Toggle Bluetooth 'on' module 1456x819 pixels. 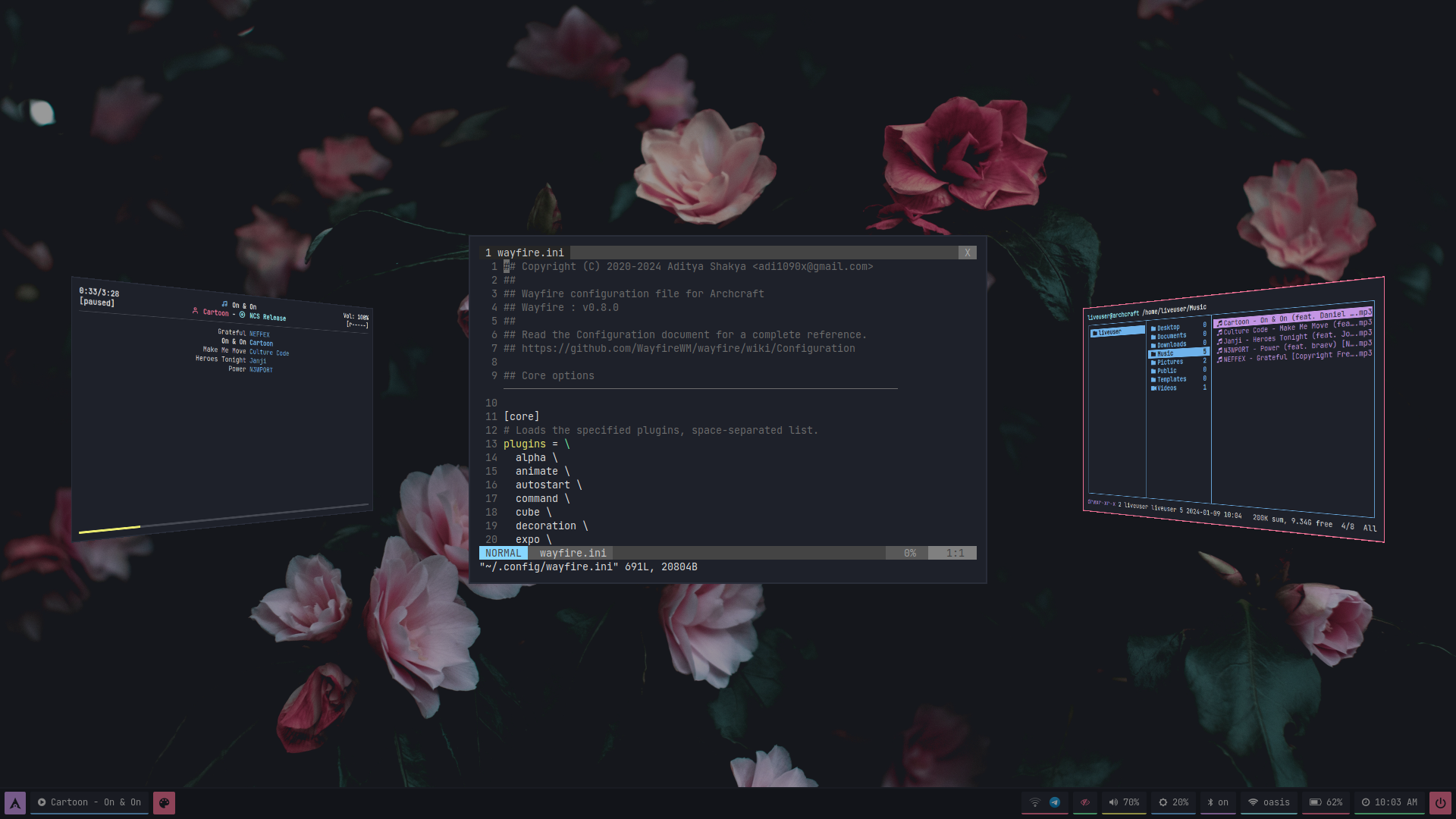click(1218, 802)
